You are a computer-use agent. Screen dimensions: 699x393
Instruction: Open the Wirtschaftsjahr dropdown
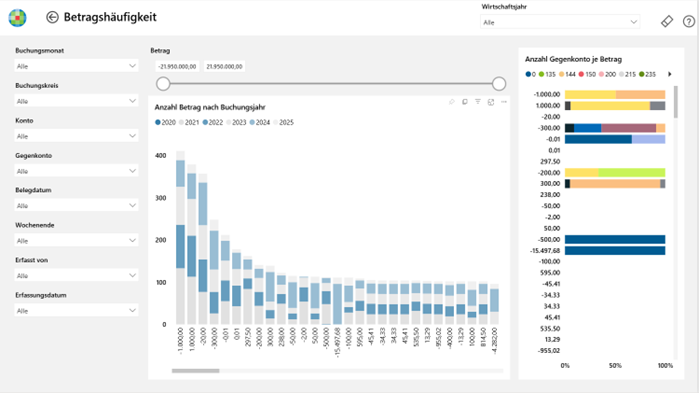tap(560, 22)
